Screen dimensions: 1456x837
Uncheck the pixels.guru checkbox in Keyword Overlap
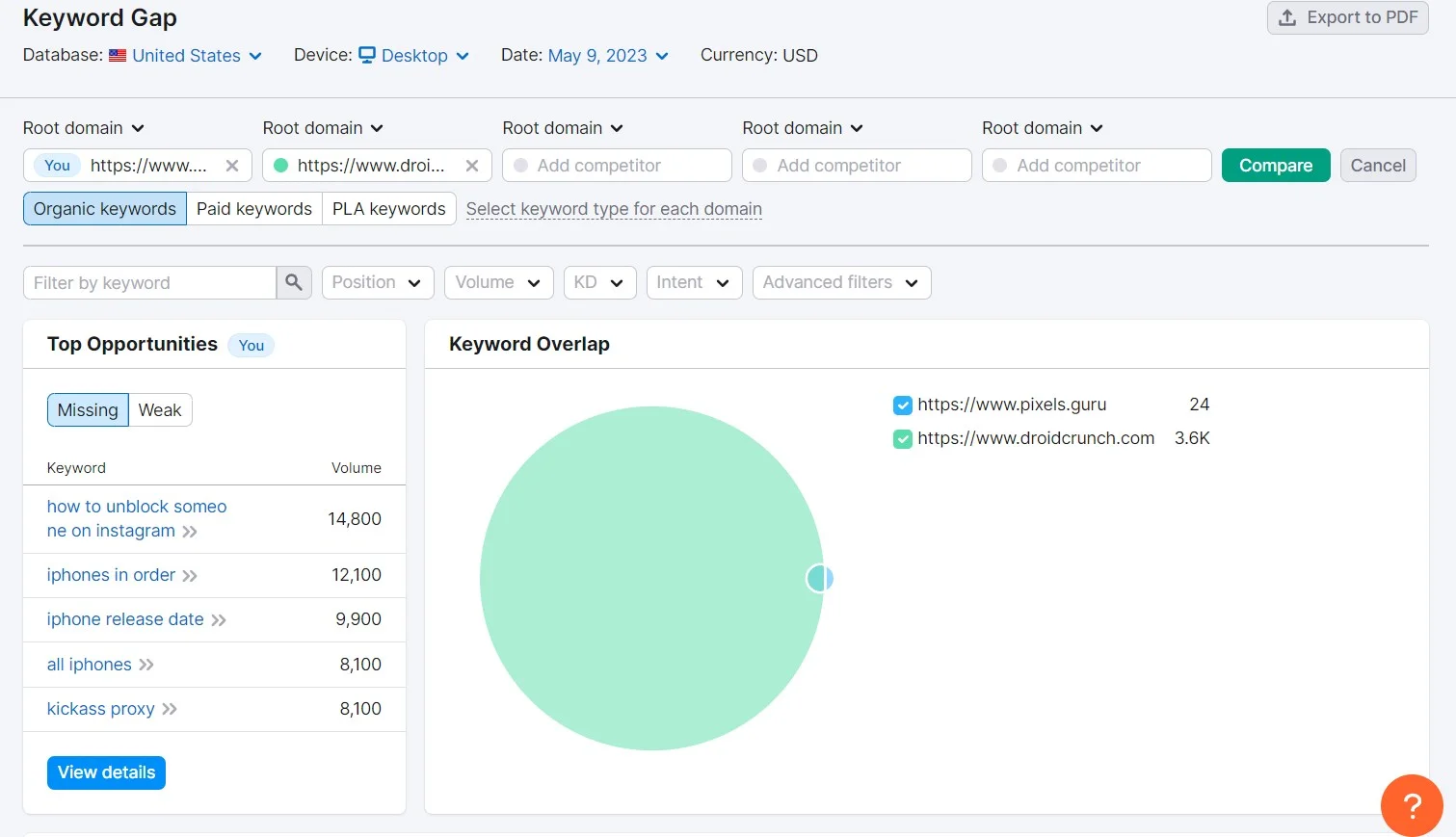pos(902,405)
